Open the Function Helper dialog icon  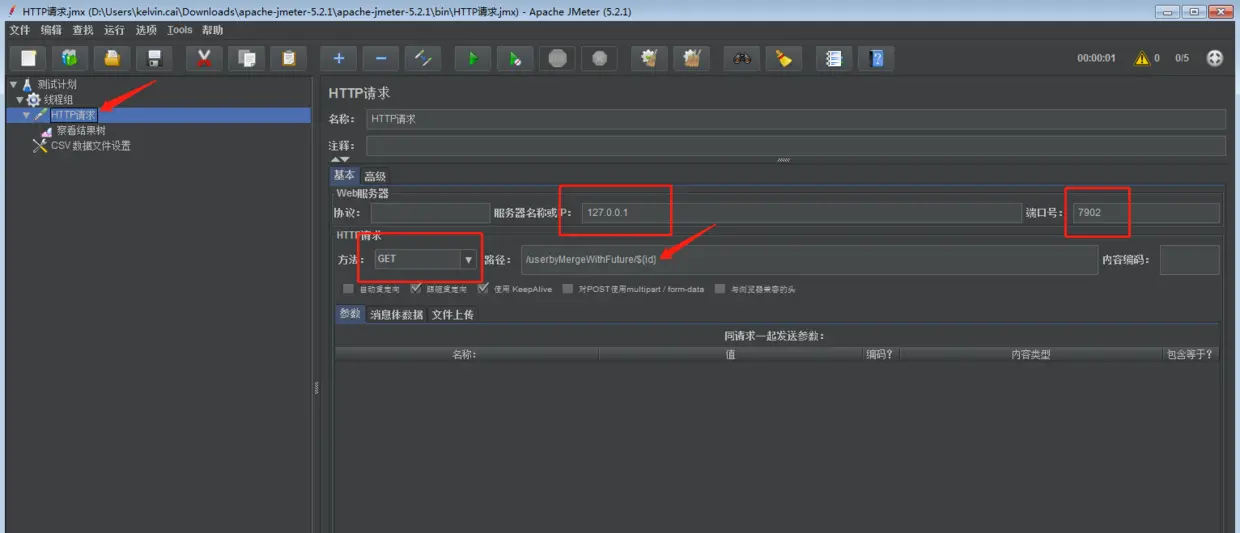click(834, 58)
